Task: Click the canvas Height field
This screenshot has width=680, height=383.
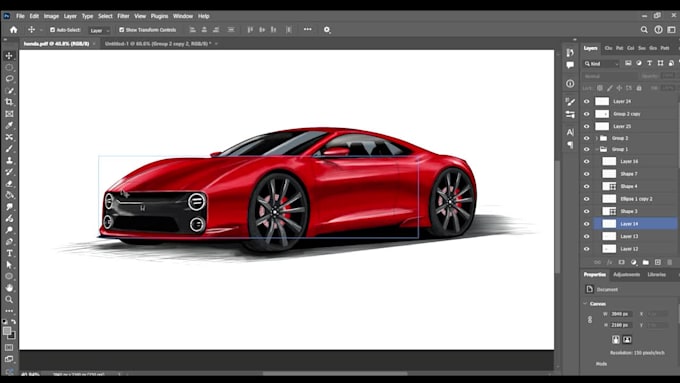Action: click(621, 325)
